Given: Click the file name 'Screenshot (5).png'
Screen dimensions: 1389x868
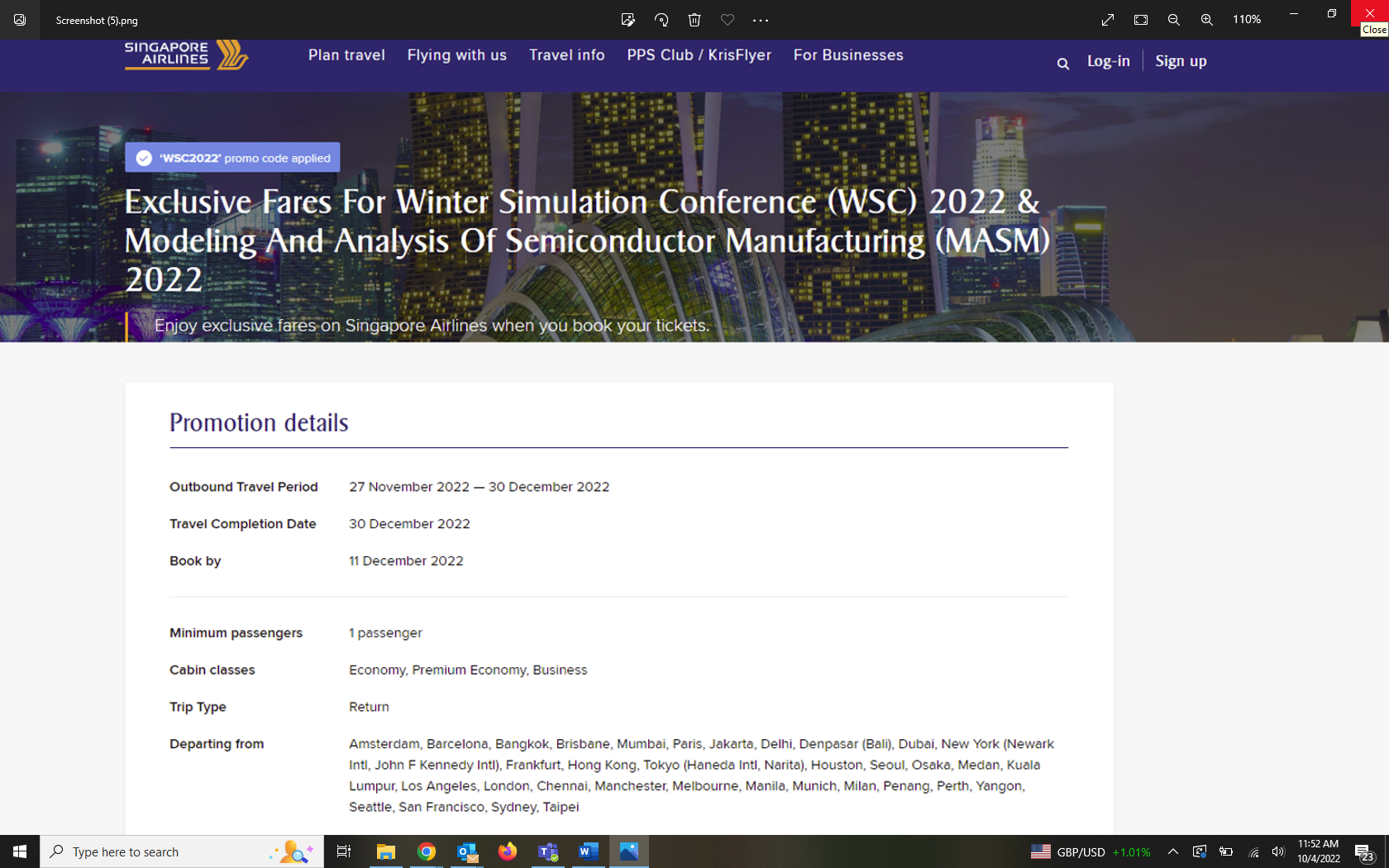Looking at the screenshot, I should 97,21.
